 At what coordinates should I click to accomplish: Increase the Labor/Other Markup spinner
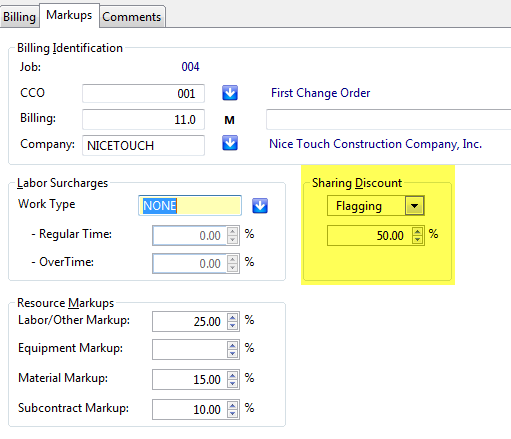232,317
